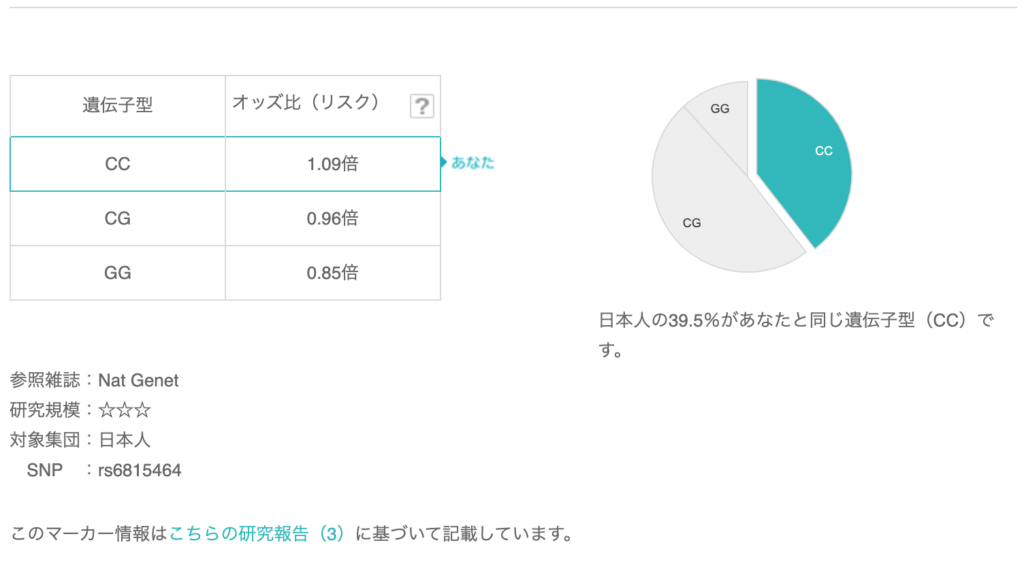Click the 0.96倍 odds ratio cell
Image resolution: width=1024 pixels, height=581 pixels.
point(332,218)
